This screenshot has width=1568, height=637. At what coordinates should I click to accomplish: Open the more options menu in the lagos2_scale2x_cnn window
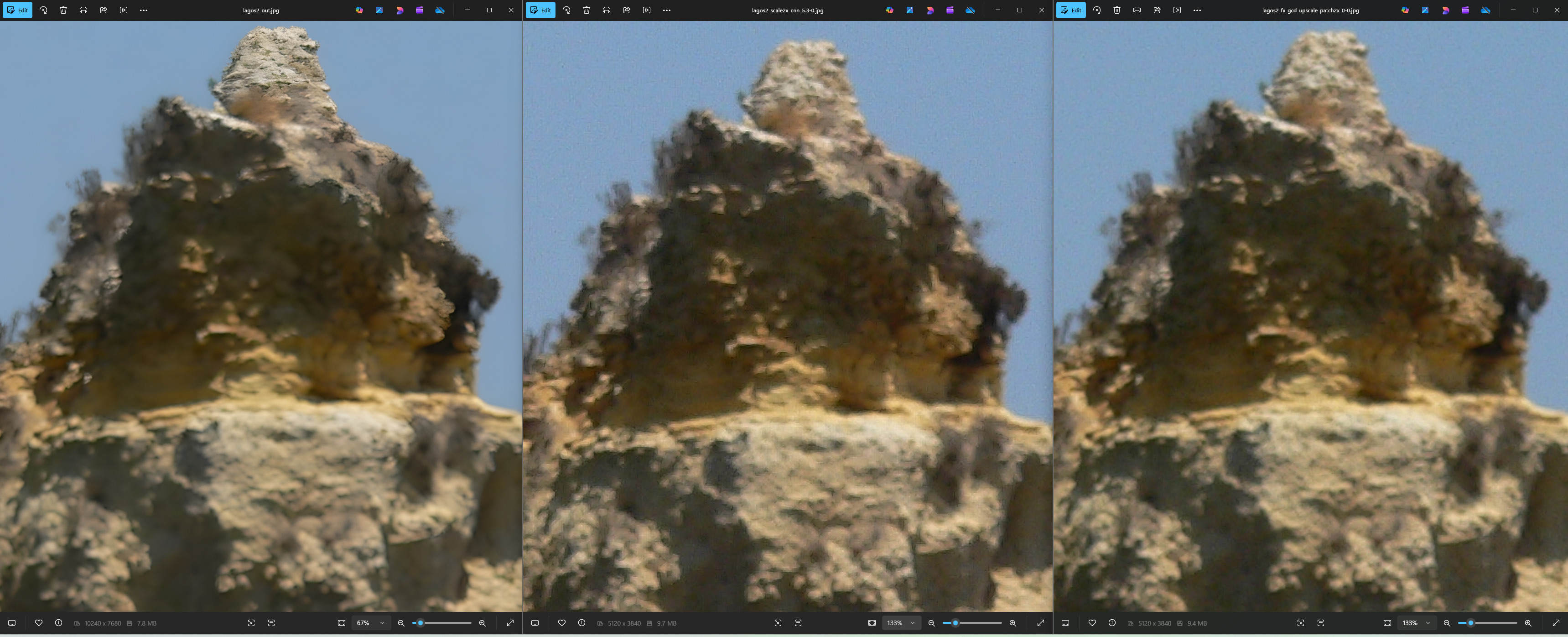click(666, 10)
